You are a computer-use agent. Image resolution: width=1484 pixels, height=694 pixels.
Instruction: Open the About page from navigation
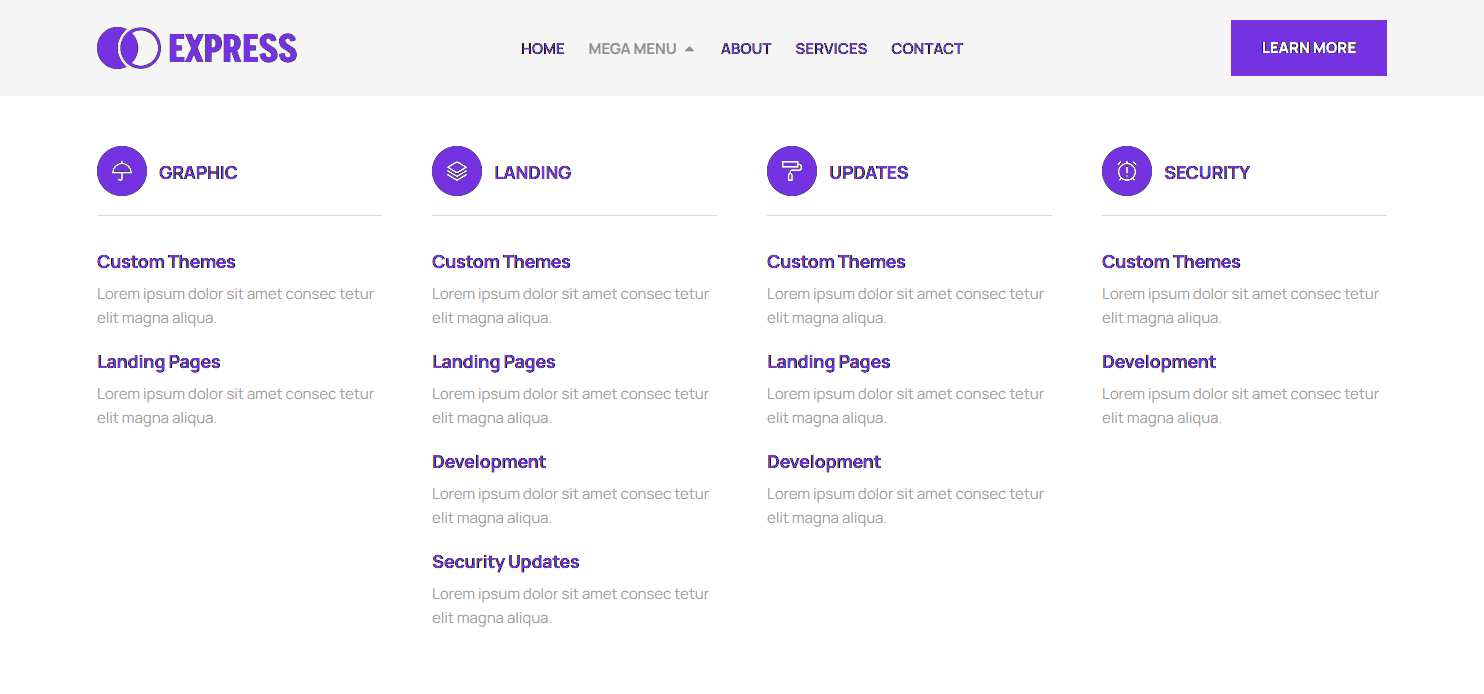(745, 49)
